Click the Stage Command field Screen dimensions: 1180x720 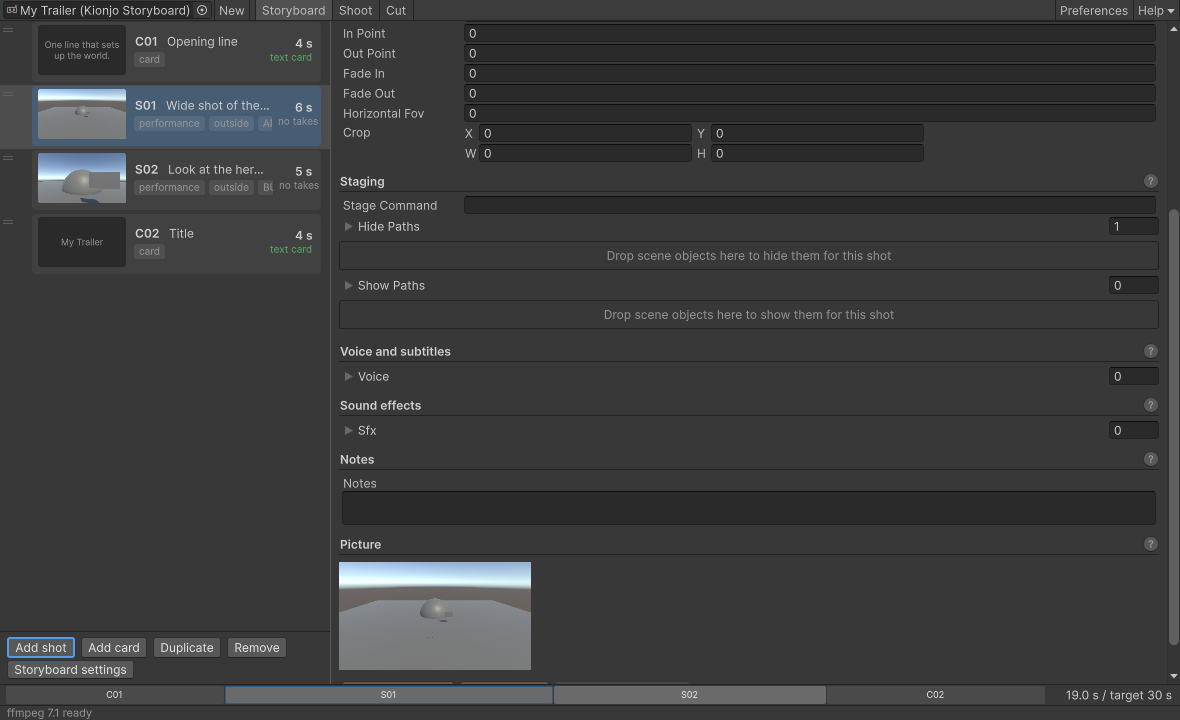pos(810,205)
